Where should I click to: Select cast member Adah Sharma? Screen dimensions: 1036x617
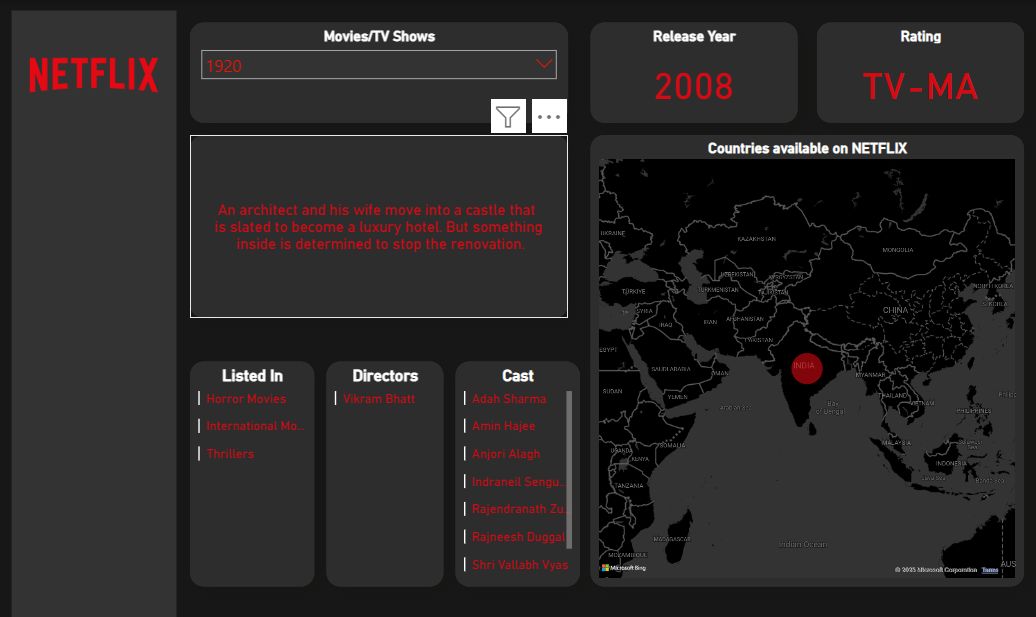click(509, 399)
